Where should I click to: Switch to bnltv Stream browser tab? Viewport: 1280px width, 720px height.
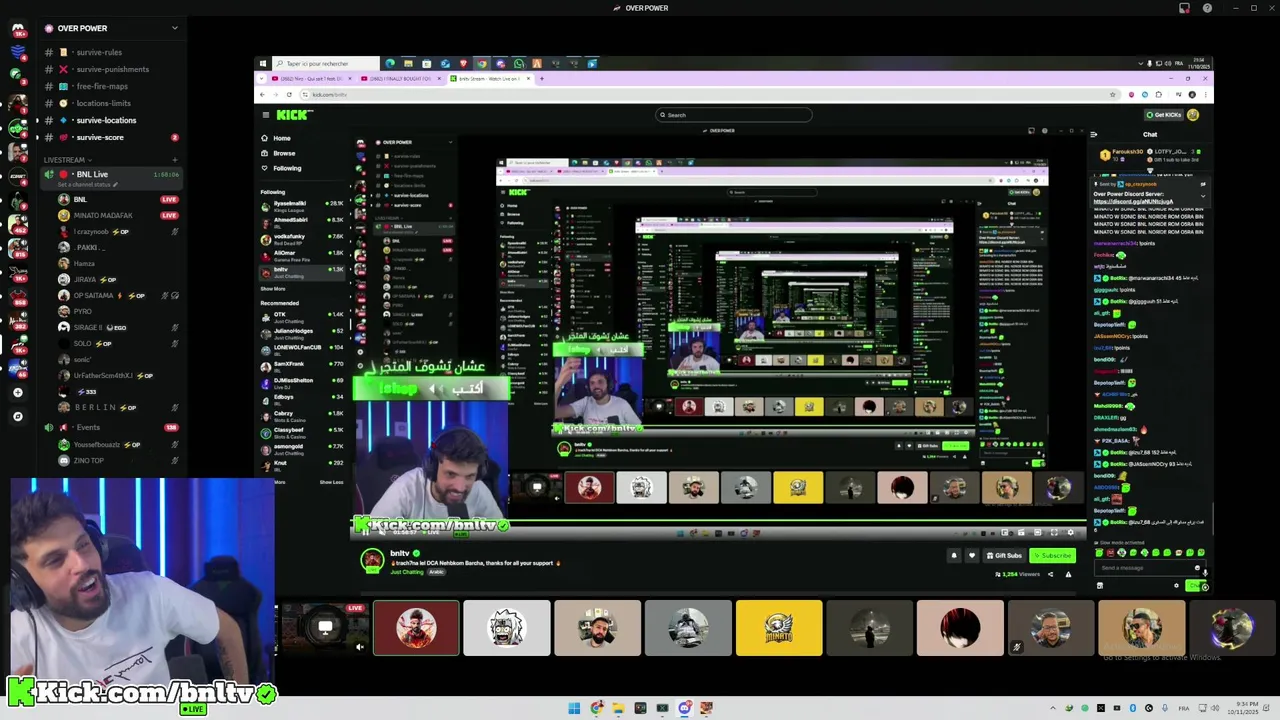pos(492,79)
